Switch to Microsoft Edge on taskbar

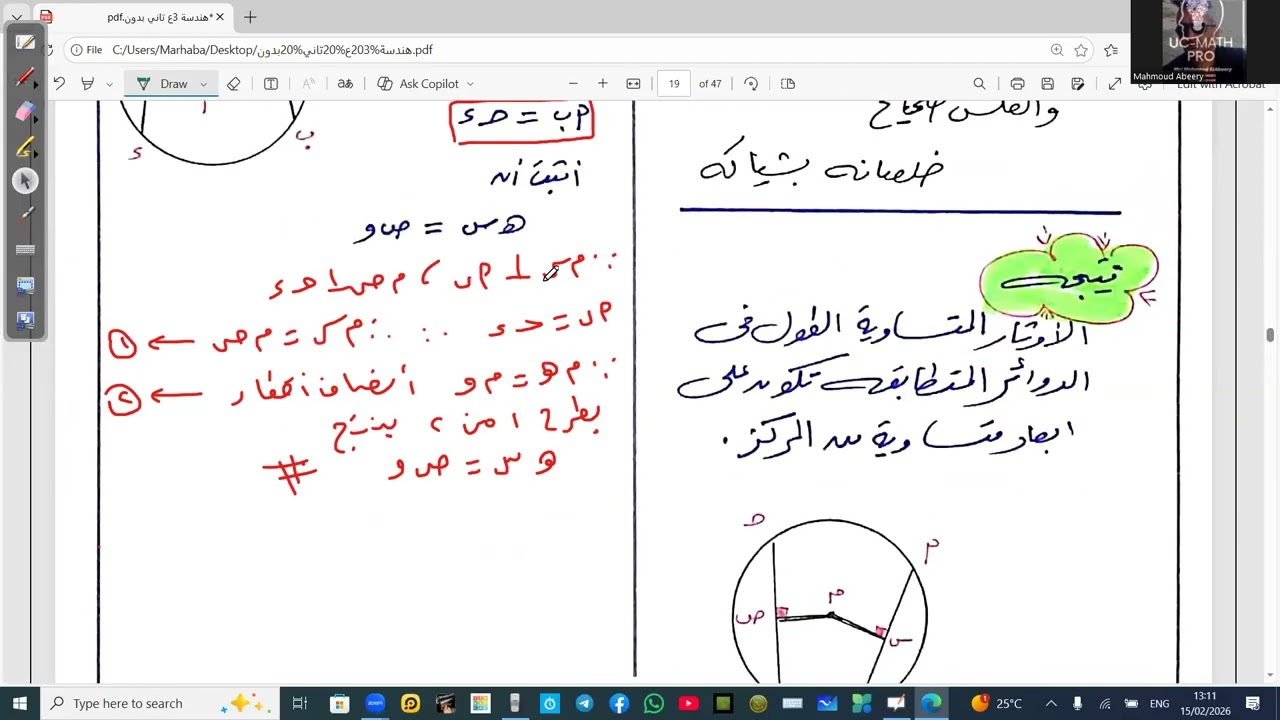click(x=931, y=703)
